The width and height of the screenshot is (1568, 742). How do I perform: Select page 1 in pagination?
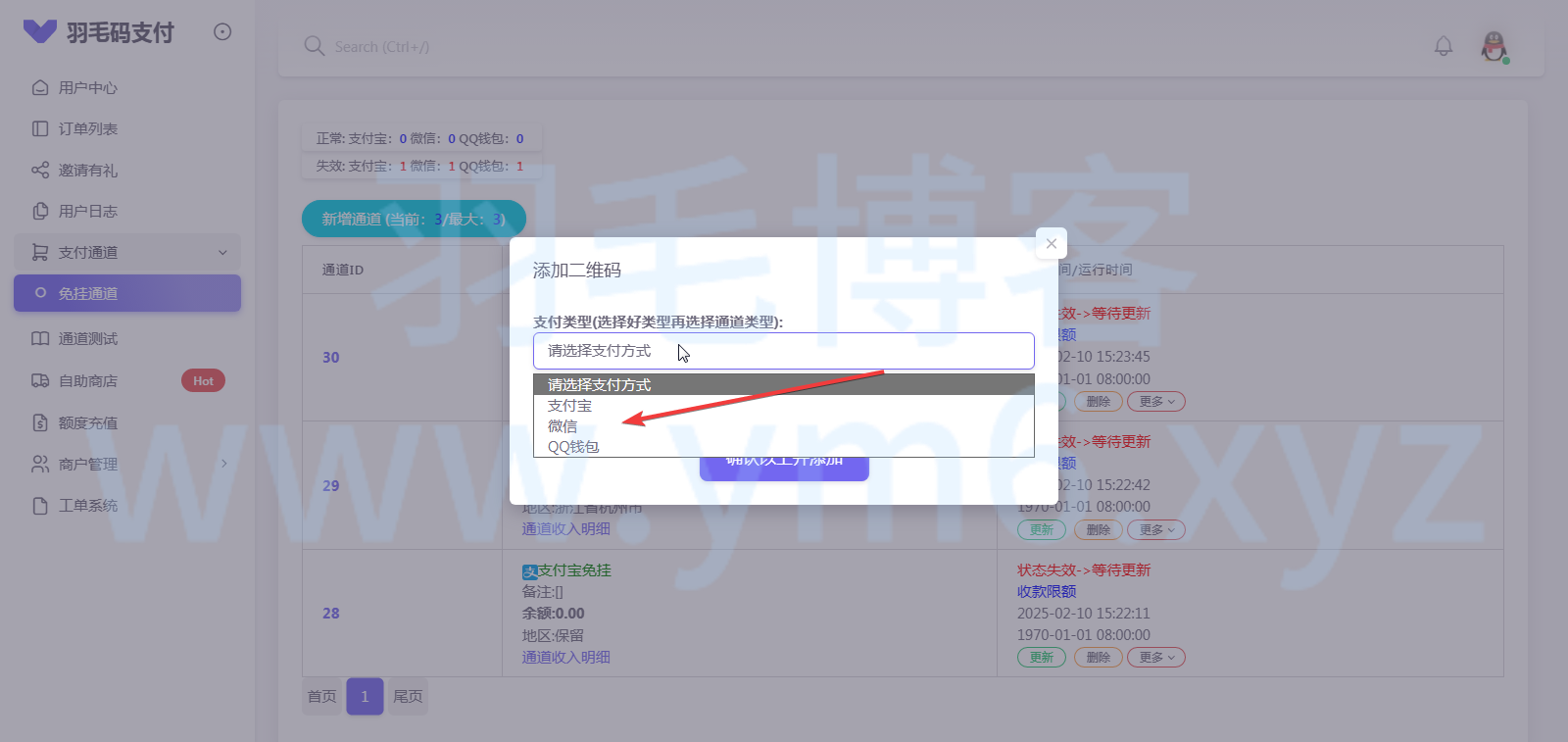(365, 696)
